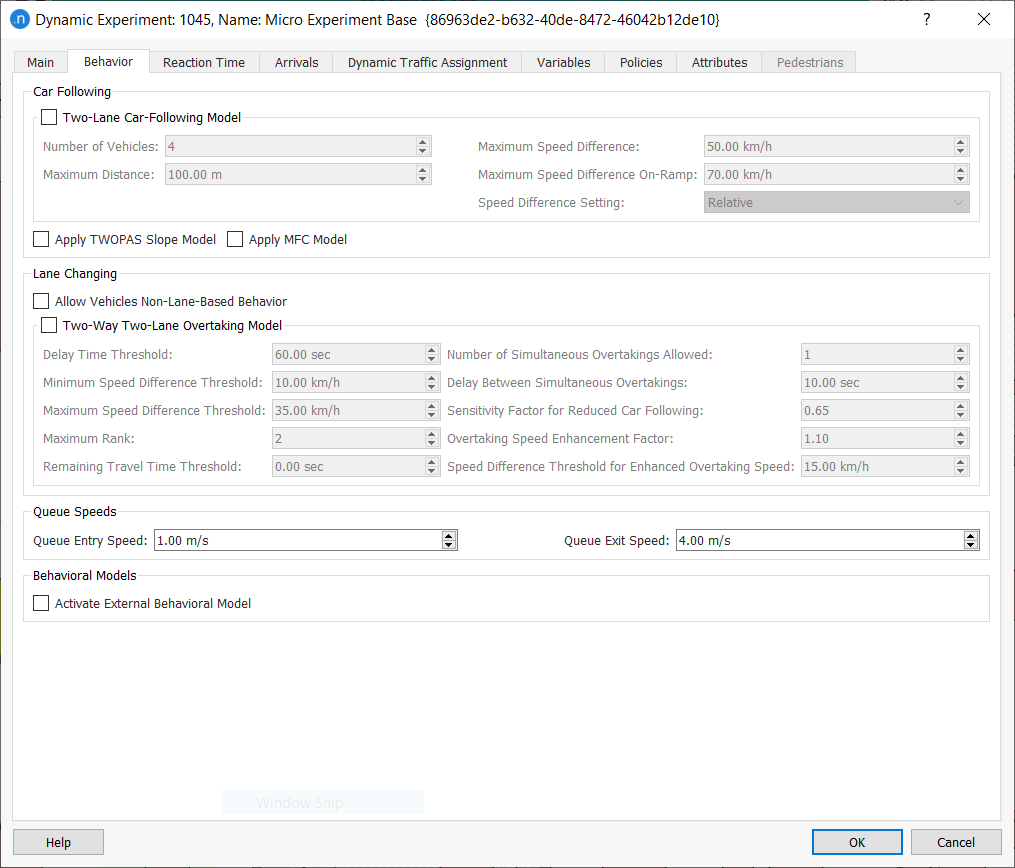Increase Queue Entry Speed with up arrow
Screen dimensions: 1015x868
449,536
